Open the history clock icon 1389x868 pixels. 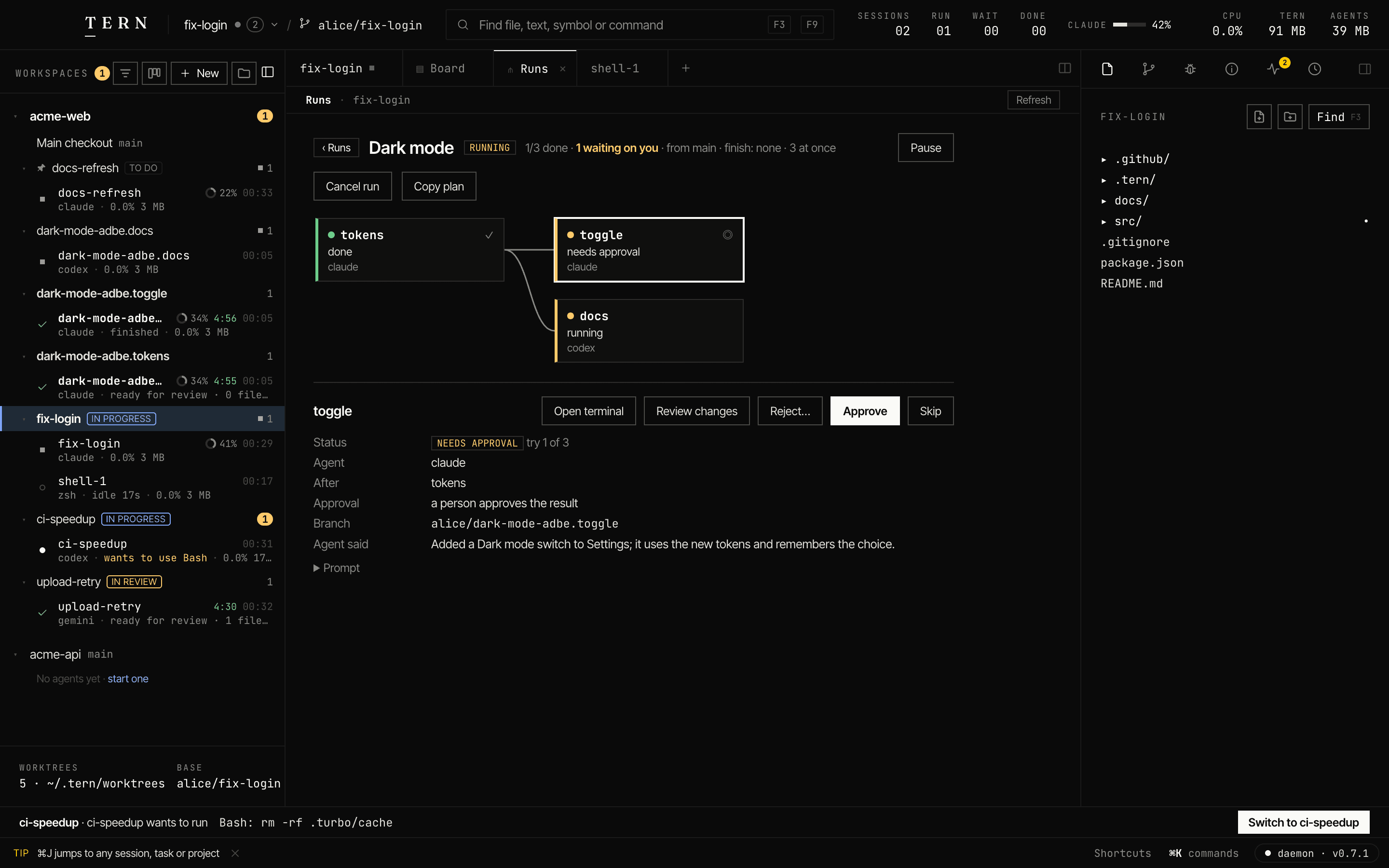point(1314,69)
